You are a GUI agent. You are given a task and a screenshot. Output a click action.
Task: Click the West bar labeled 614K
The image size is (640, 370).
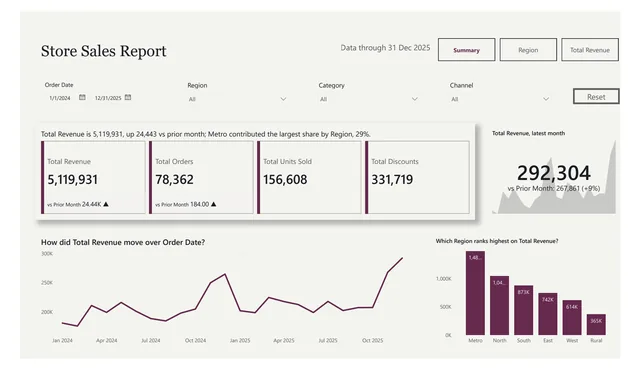(x=572, y=318)
